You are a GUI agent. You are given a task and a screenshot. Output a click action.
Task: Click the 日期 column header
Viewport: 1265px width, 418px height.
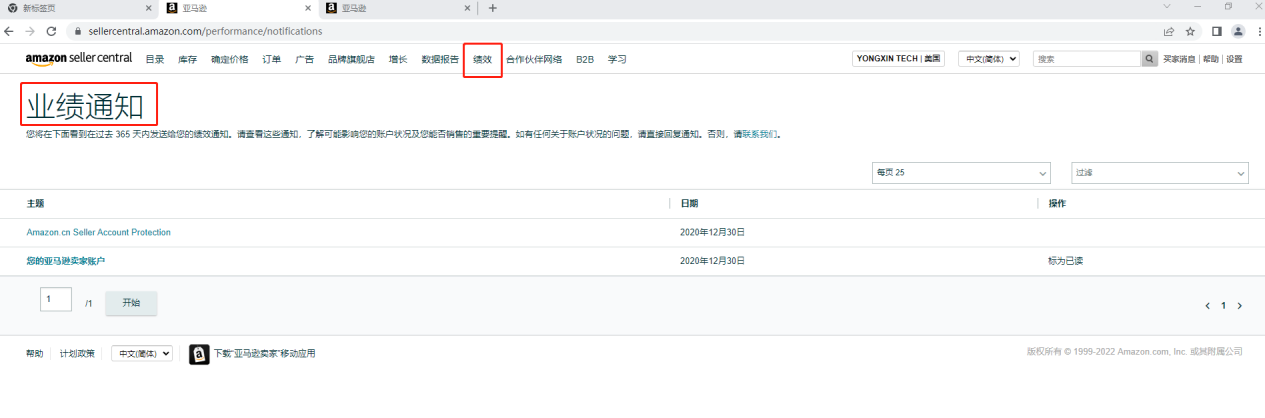(x=689, y=203)
